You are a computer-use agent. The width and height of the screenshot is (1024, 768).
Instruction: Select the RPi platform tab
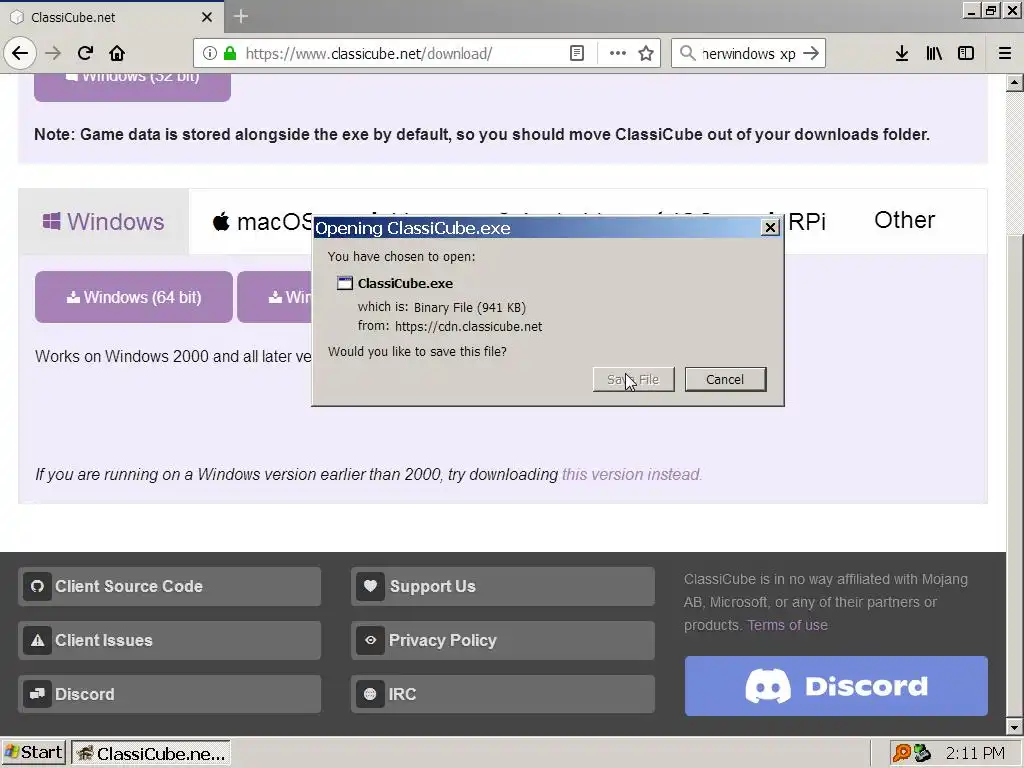[x=807, y=221]
